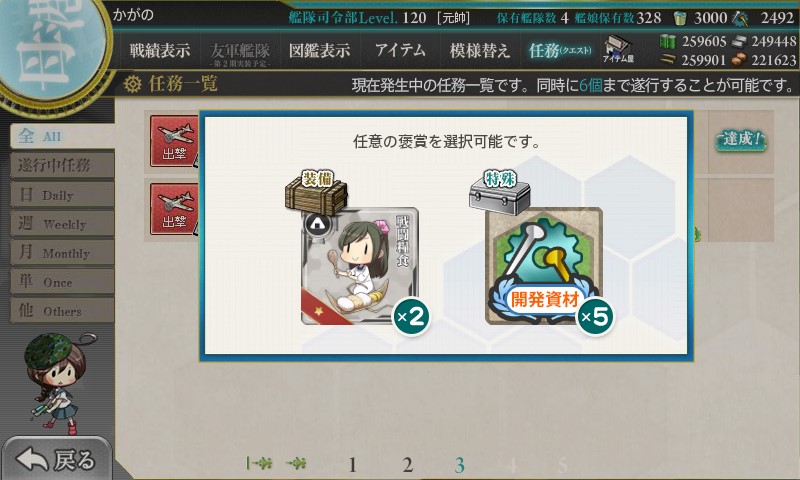The height and width of the screenshot is (480, 800).
Task: Open the 戦績表示 menu
Action: point(160,50)
